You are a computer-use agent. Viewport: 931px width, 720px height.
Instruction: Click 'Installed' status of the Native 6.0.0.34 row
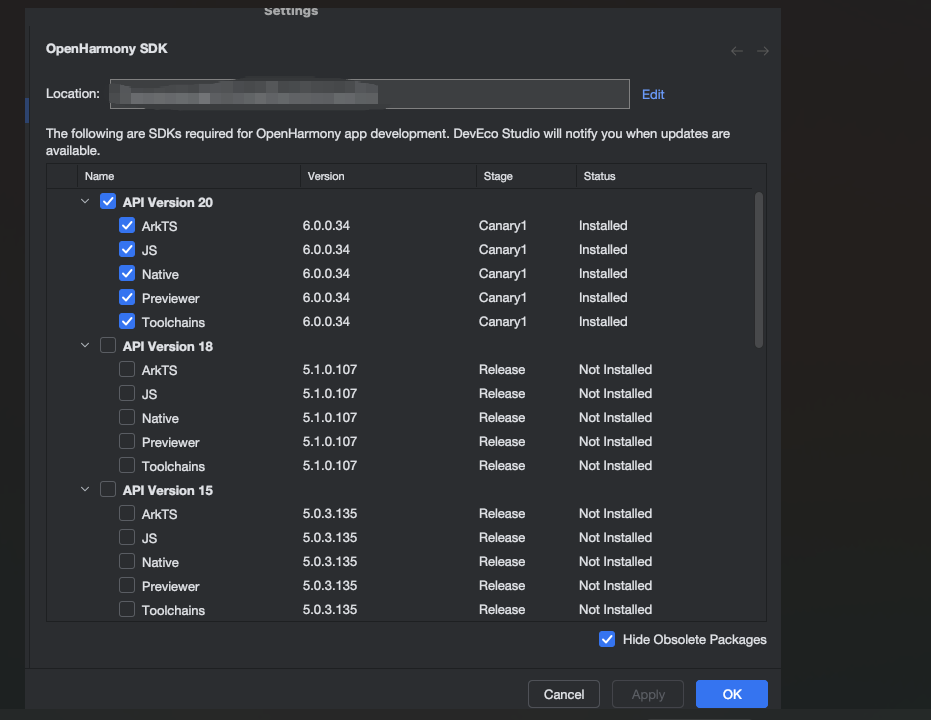pyautogui.click(x=603, y=274)
